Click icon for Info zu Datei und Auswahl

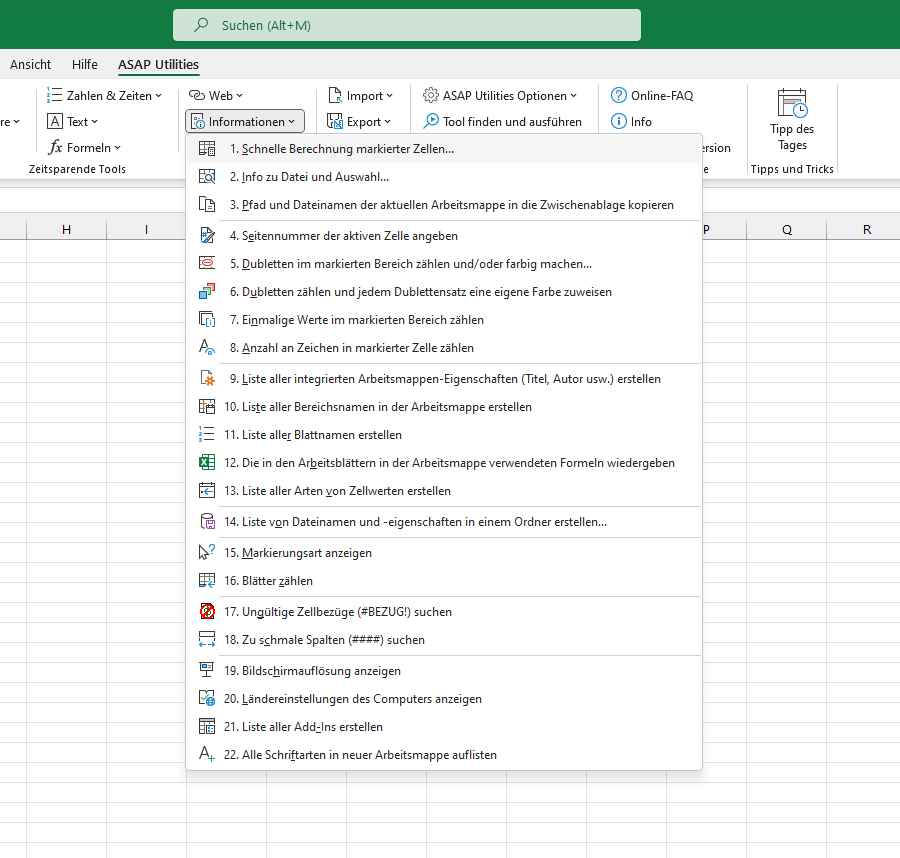click(x=207, y=177)
